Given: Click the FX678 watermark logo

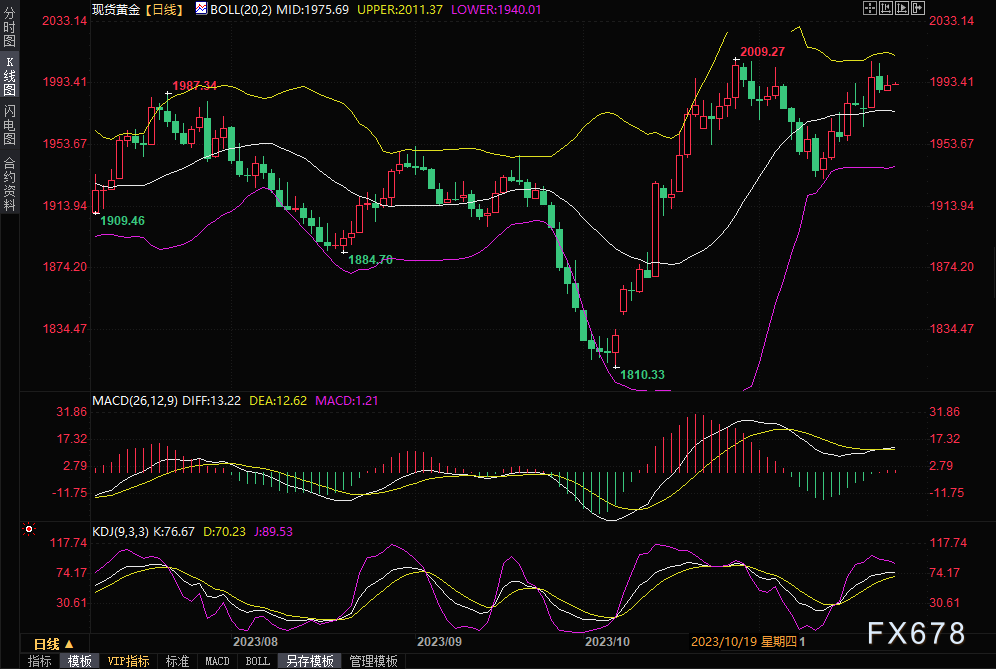Looking at the screenshot, I should pyautogui.click(x=915, y=633).
